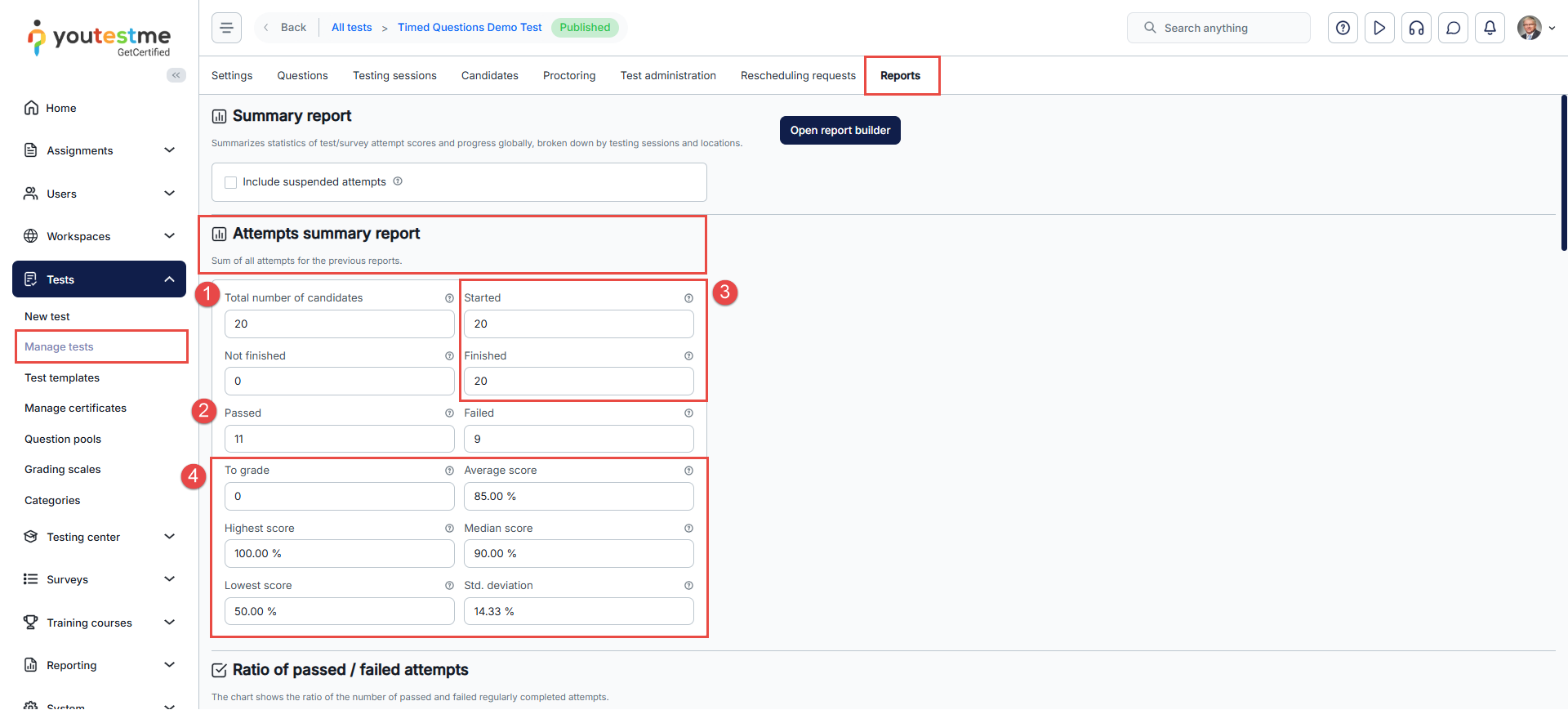Open the user profile dropdown
Screen dimensions: 1568x710
point(1535,28)
